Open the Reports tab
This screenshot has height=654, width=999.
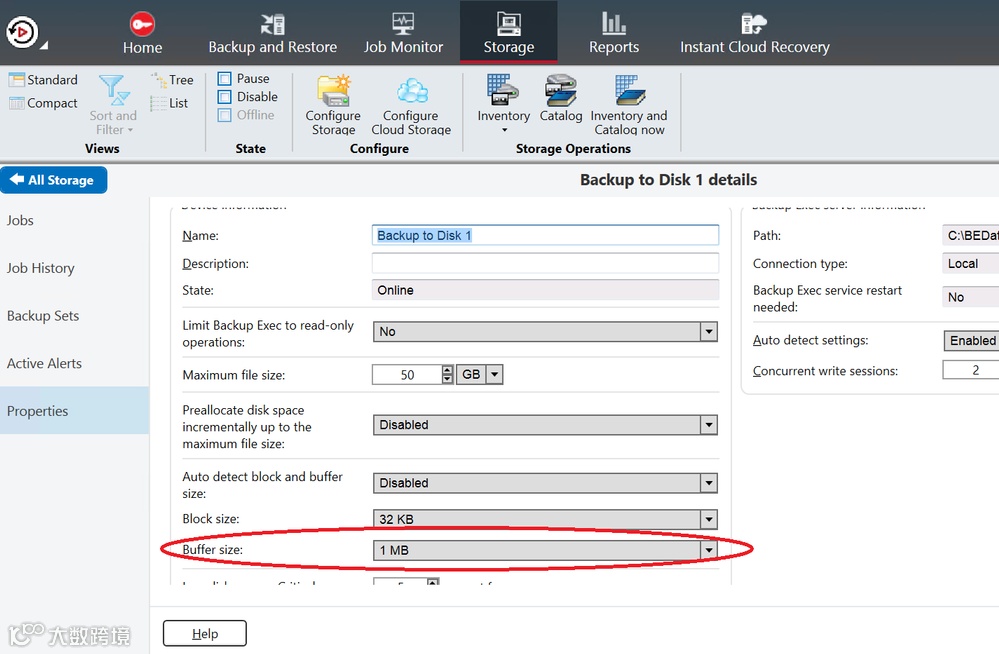point(614,33)
